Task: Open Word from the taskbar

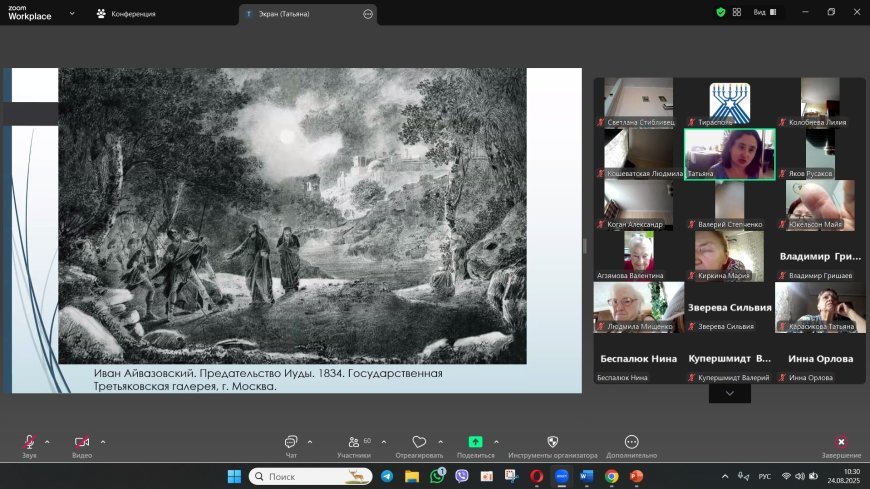Action: [x=586, y=476]
